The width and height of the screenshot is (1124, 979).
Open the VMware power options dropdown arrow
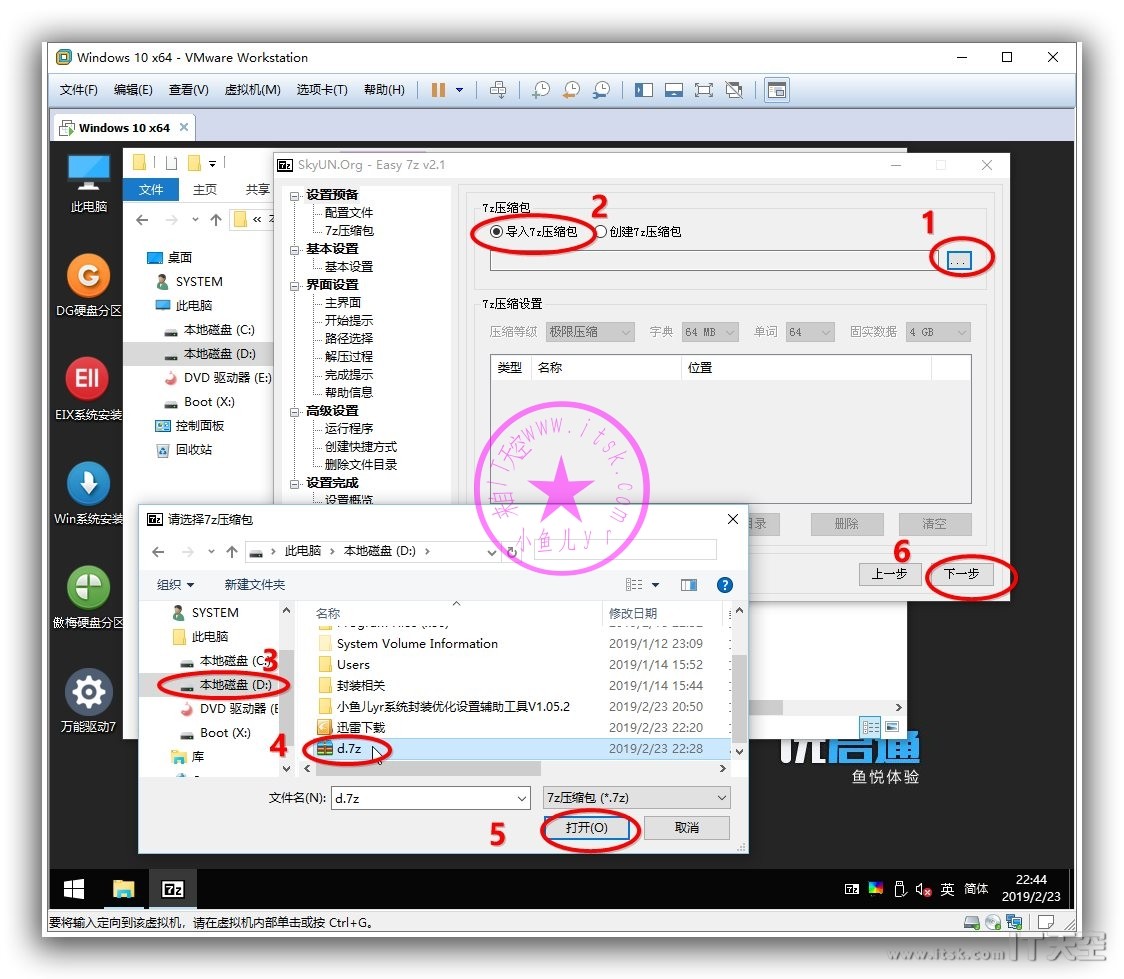tap(459, 90)
